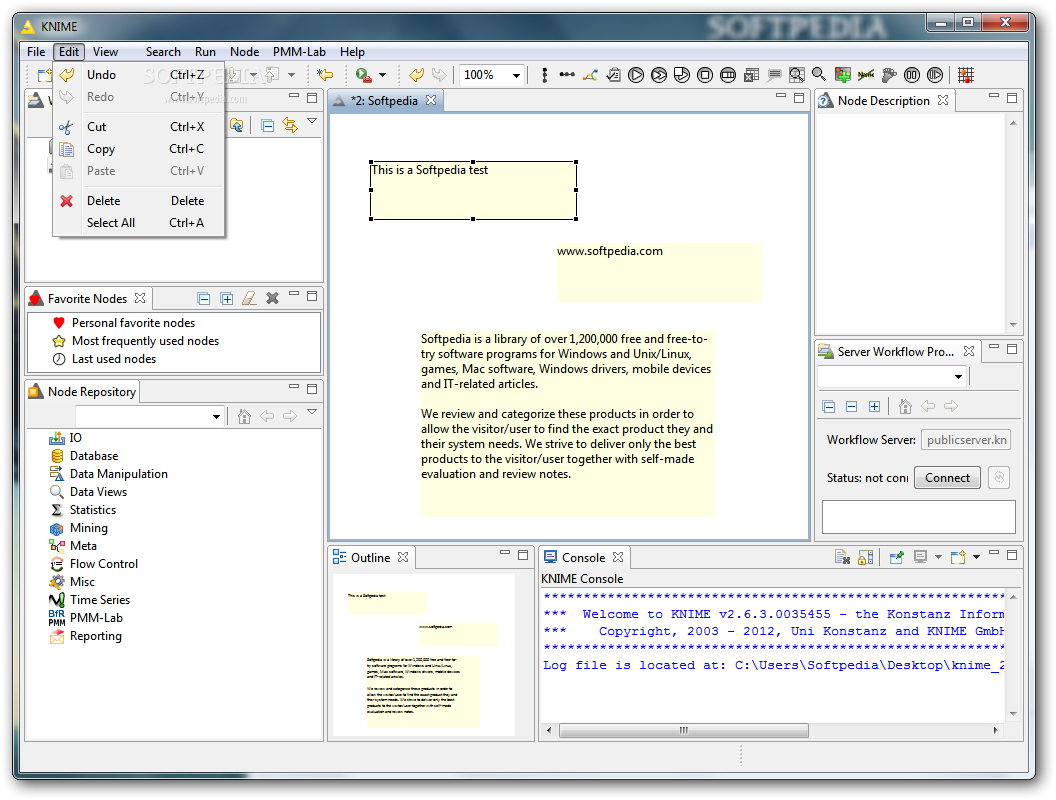This screenshot has height=800, width=1056.
Task: Choose Undo from the Edit menu
Action: tap(138, 75)
